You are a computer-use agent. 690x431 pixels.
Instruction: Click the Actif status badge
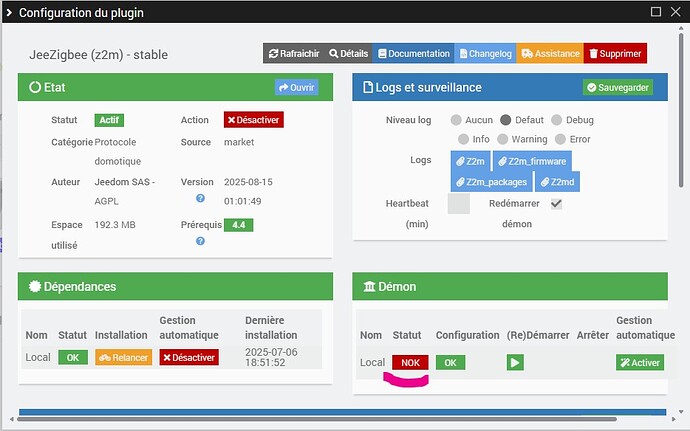[109, 120]
